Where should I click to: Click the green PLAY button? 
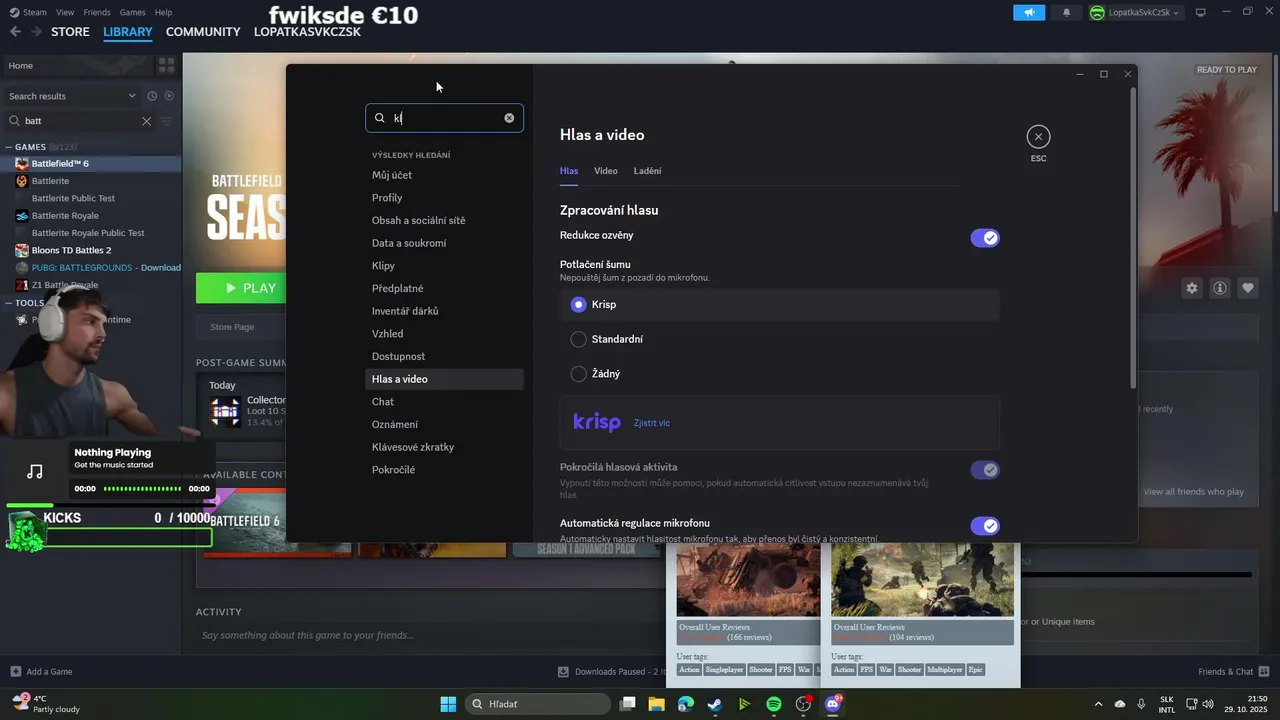pos(241,288)
